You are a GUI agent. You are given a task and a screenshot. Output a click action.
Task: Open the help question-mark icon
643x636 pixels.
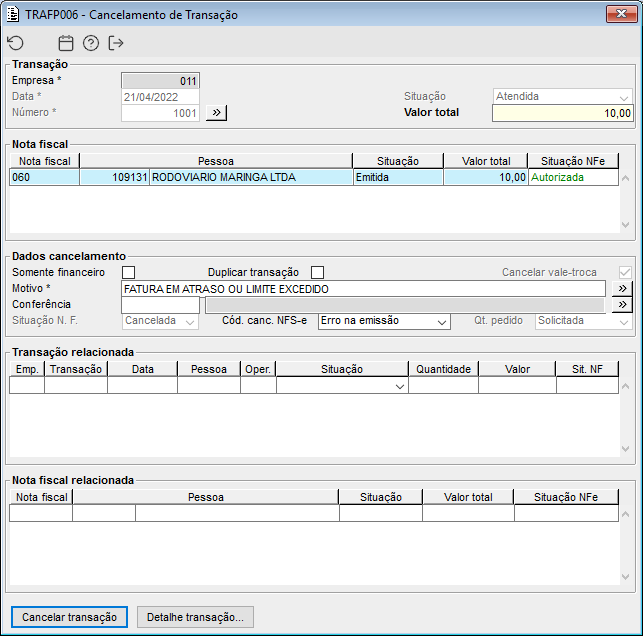91,43
